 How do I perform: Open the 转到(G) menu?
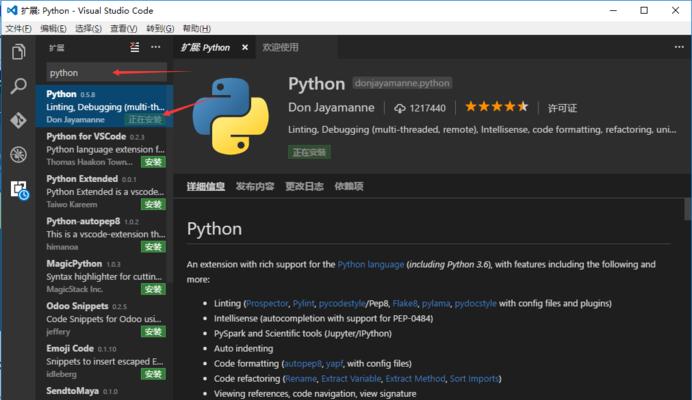coord(160,29)
